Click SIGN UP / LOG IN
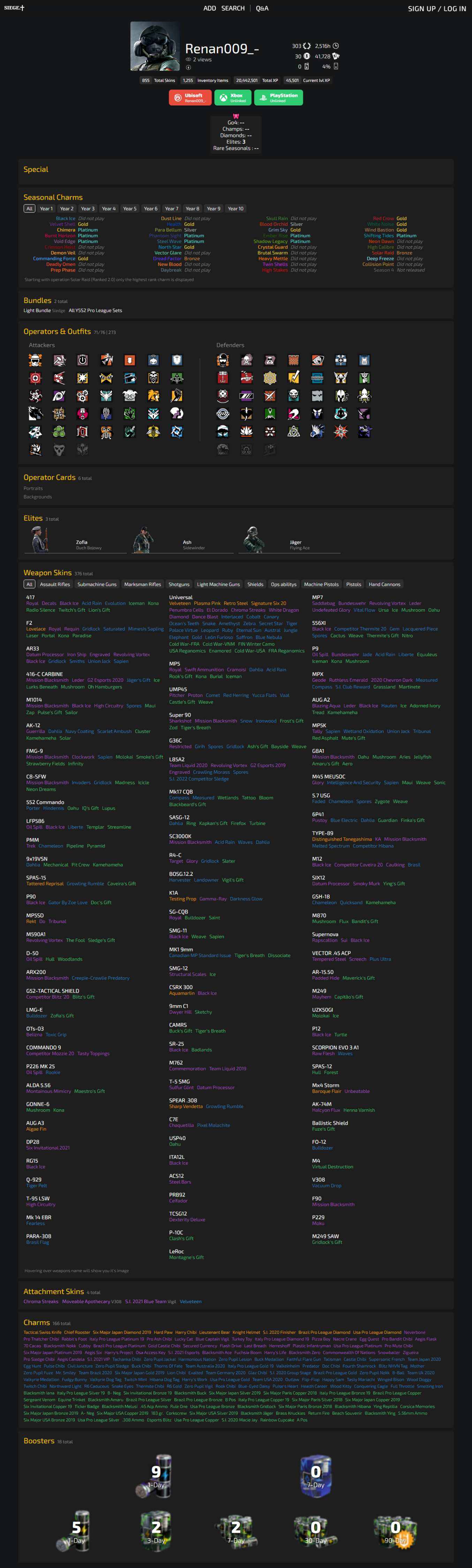 click(x=437, y=8)
